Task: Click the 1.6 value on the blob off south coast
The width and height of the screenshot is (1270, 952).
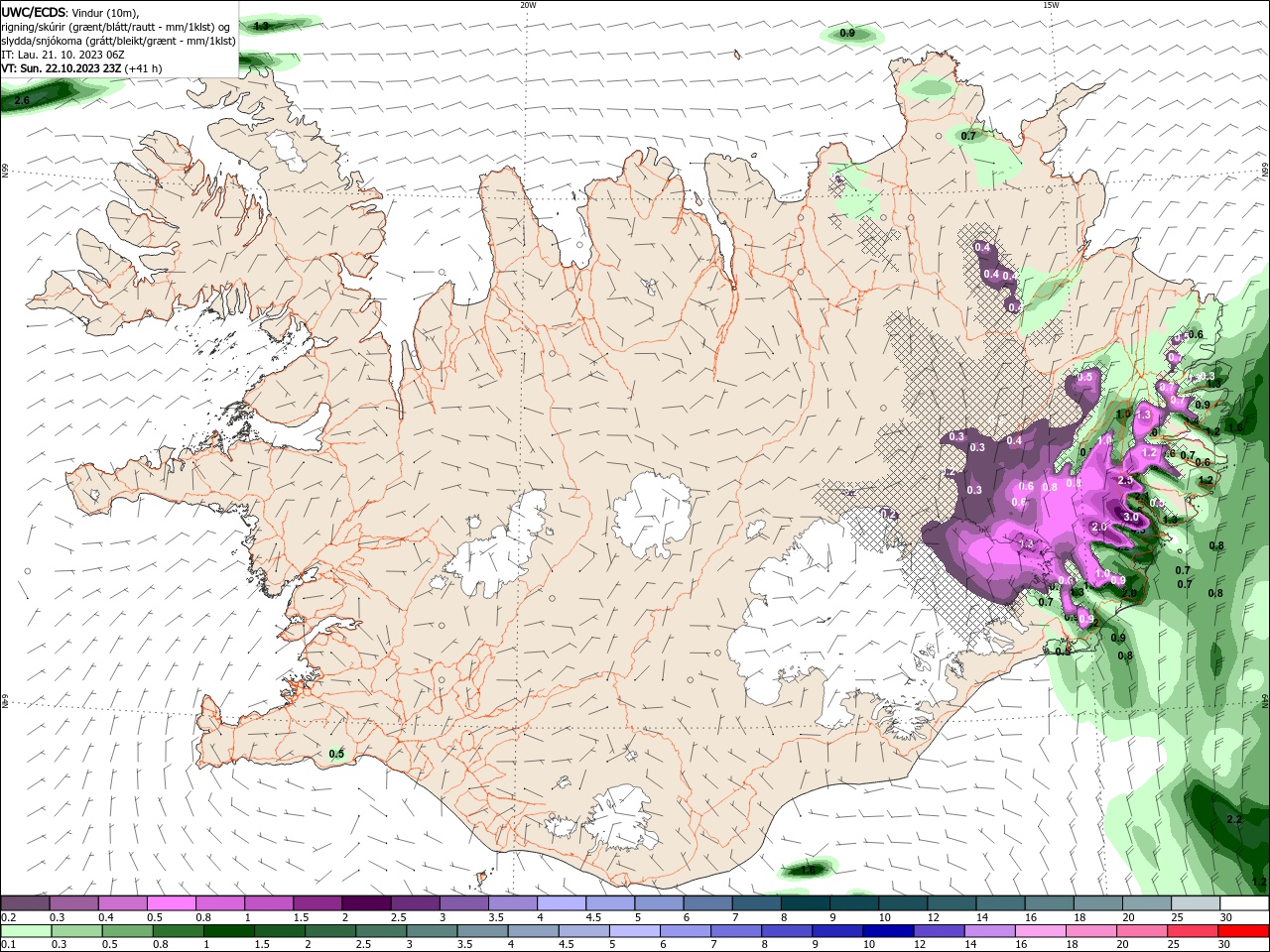Action: point(808,871)
